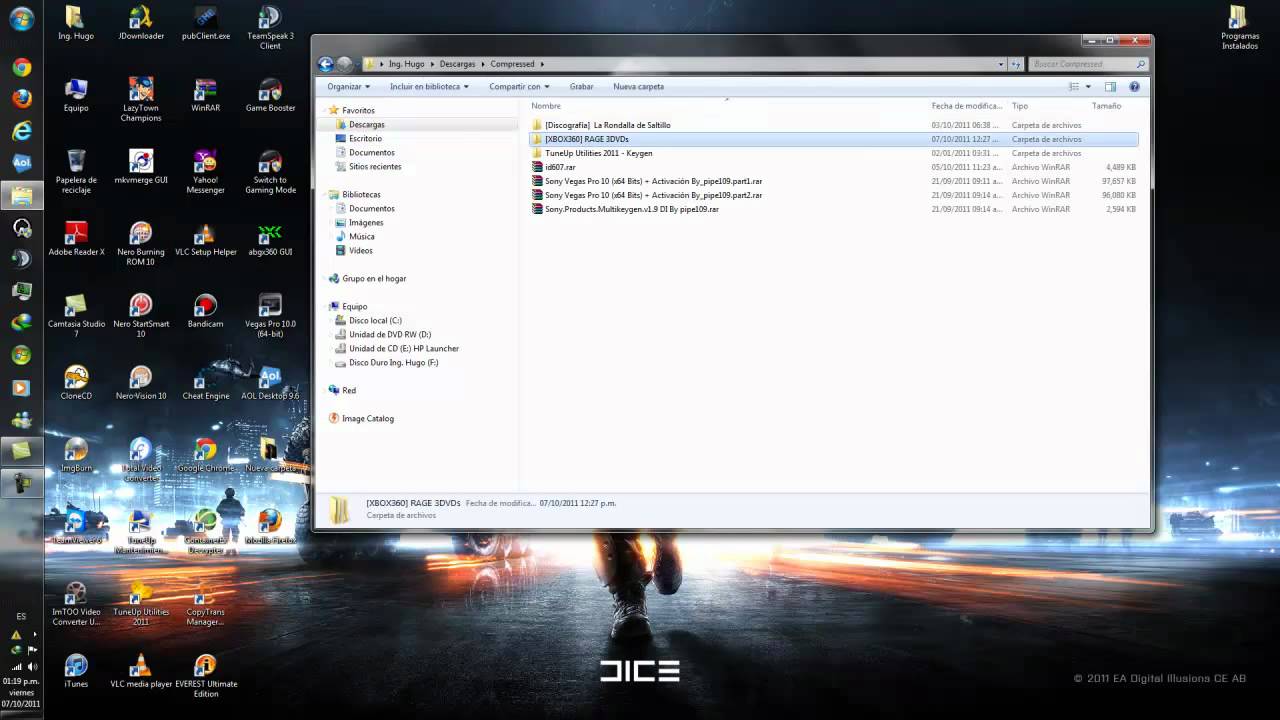Launch Google Chrome from the taskbar
Screen dimensions: 1280x720
tap(21, 67)
